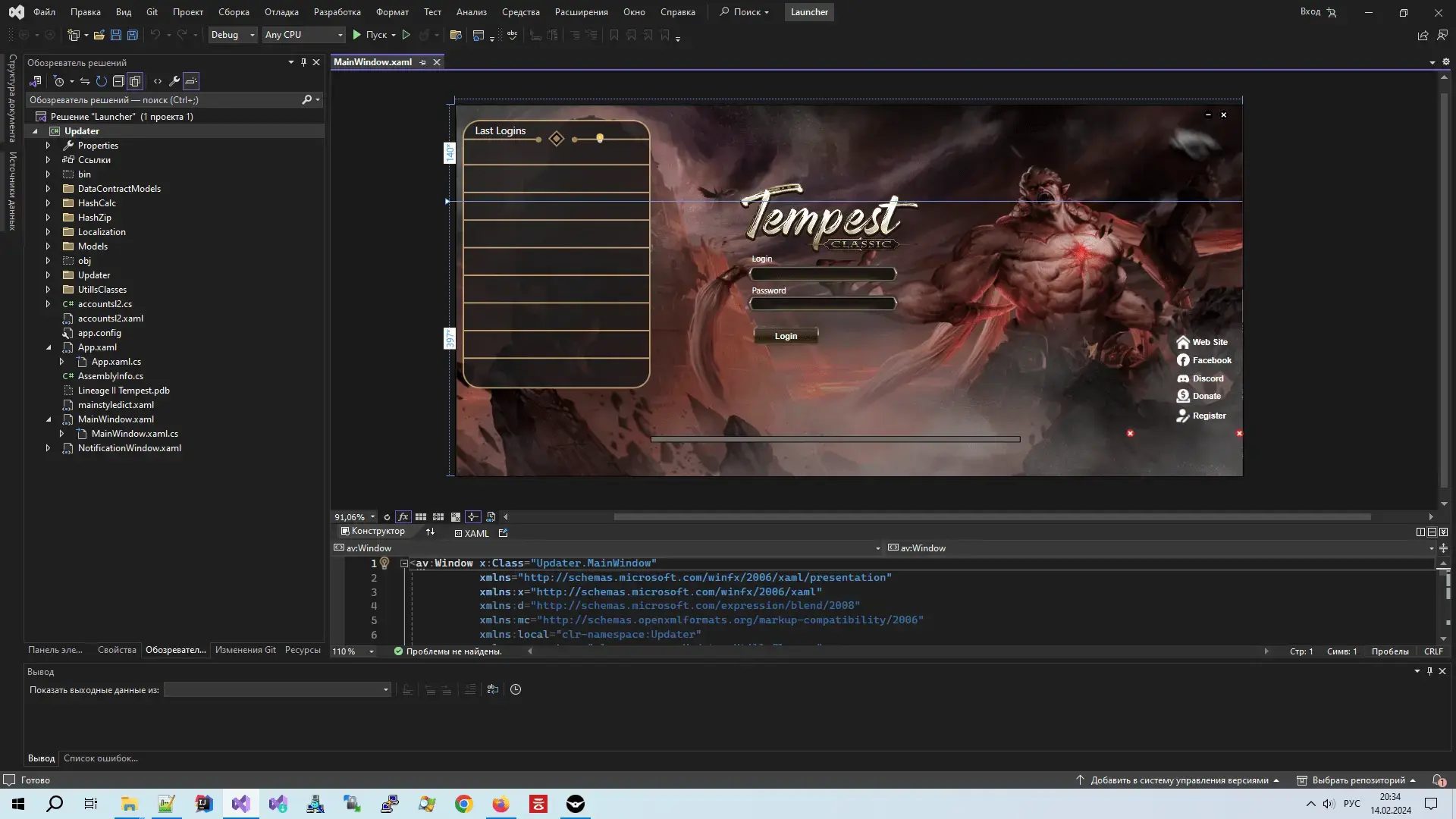Click the designer horizontal scrollbar
This screenshot has height=819, width=1456.
point(992,517)
